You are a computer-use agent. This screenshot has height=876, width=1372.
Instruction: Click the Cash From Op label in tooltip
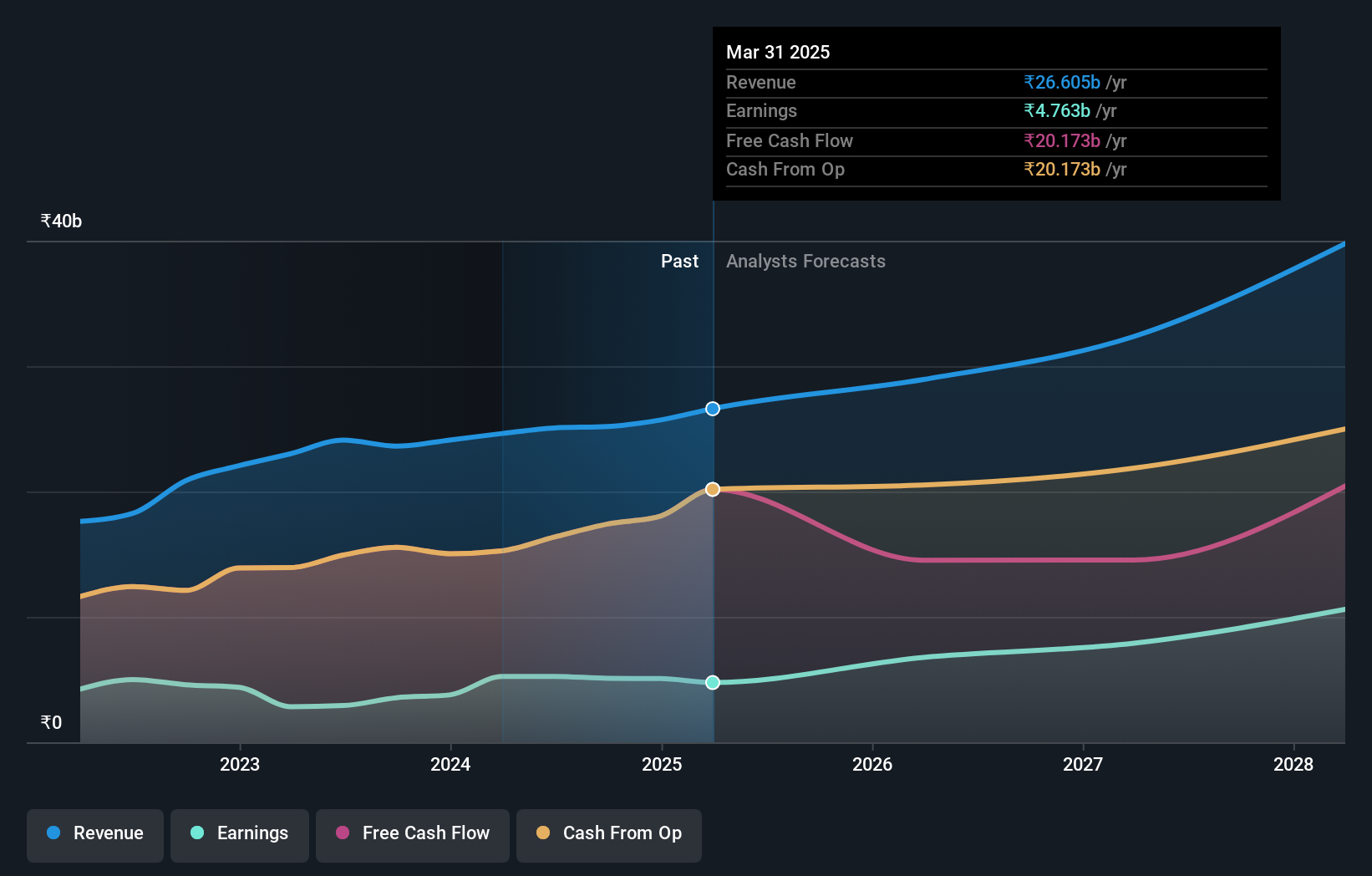pos(785,169)
